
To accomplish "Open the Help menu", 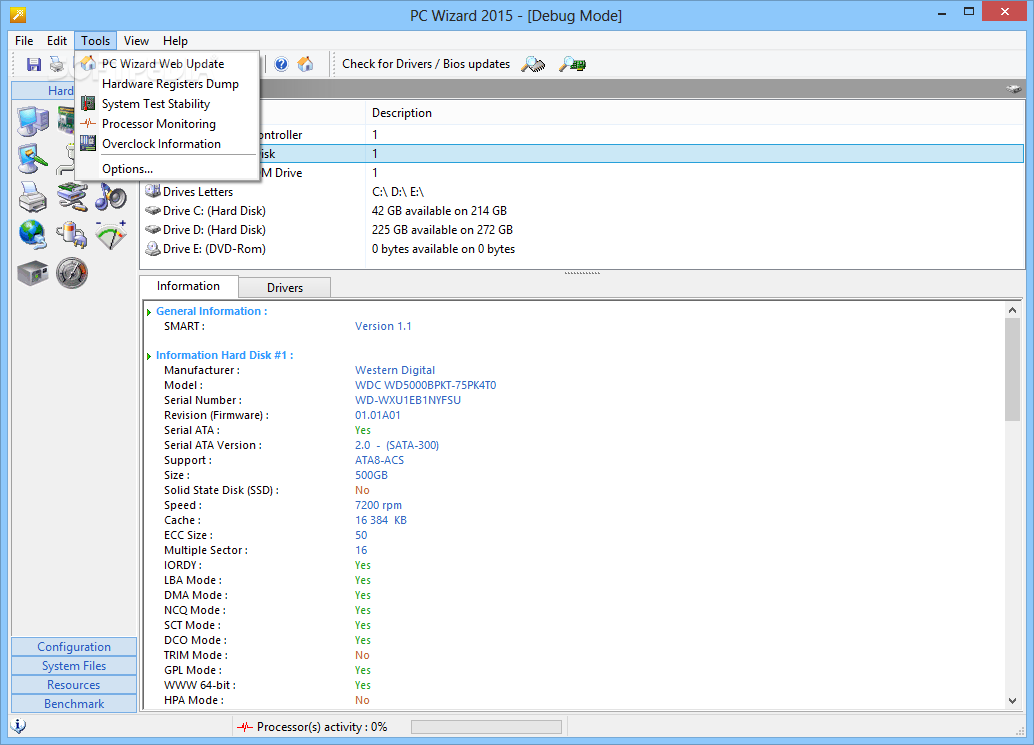I will click(x=175, y=41).
